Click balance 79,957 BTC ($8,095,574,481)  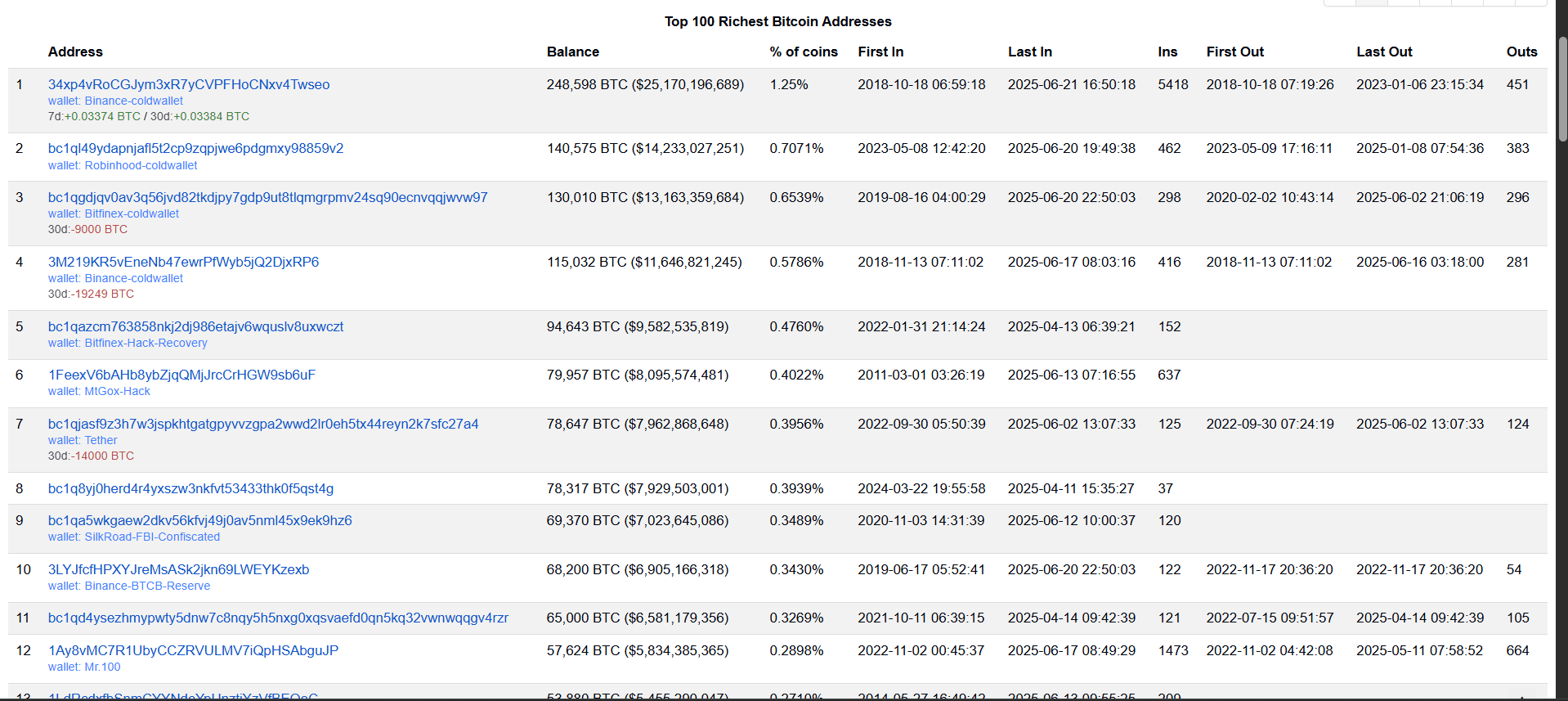tap(638, 375)
